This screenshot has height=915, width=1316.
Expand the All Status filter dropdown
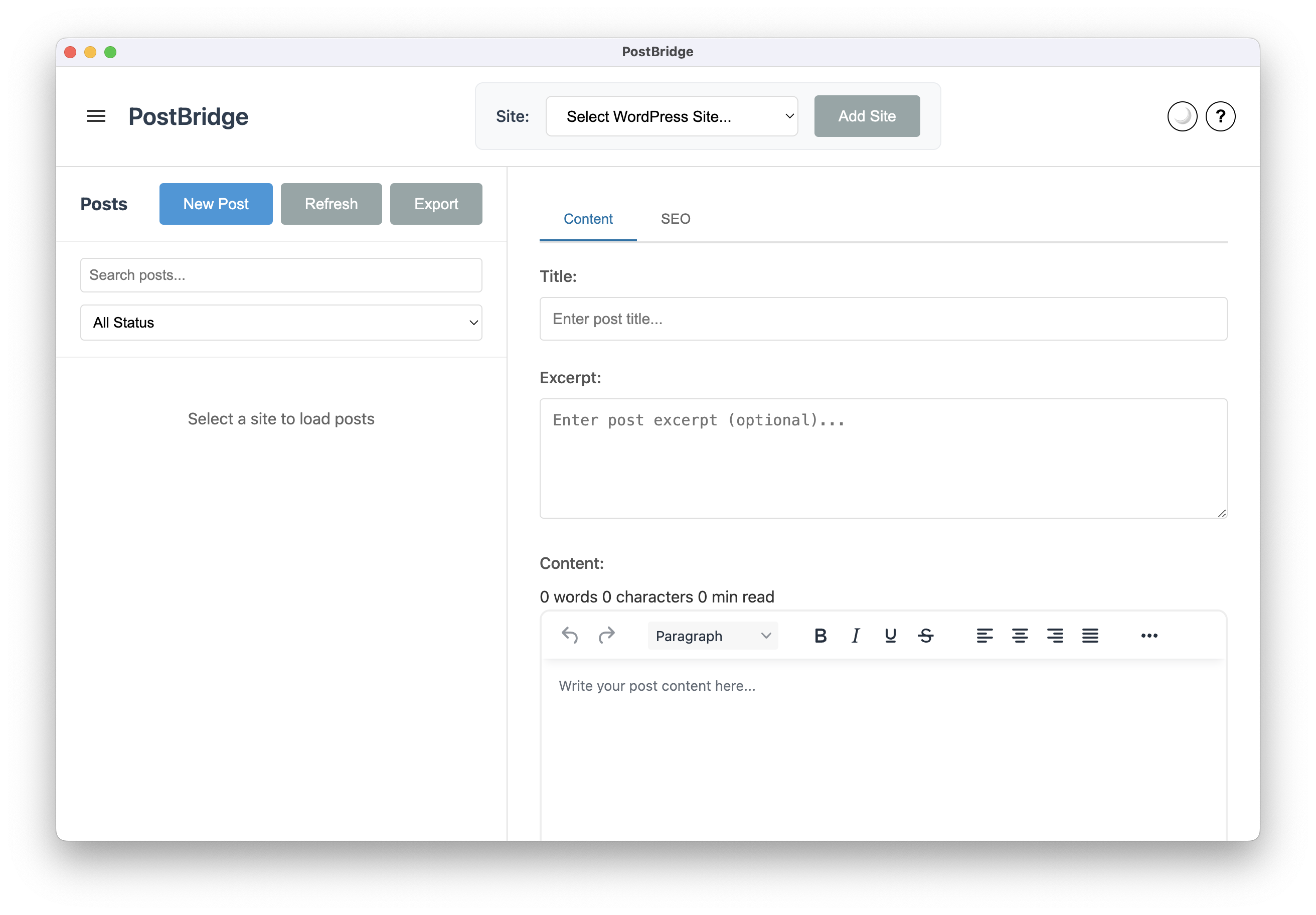(x=281, y=323)
